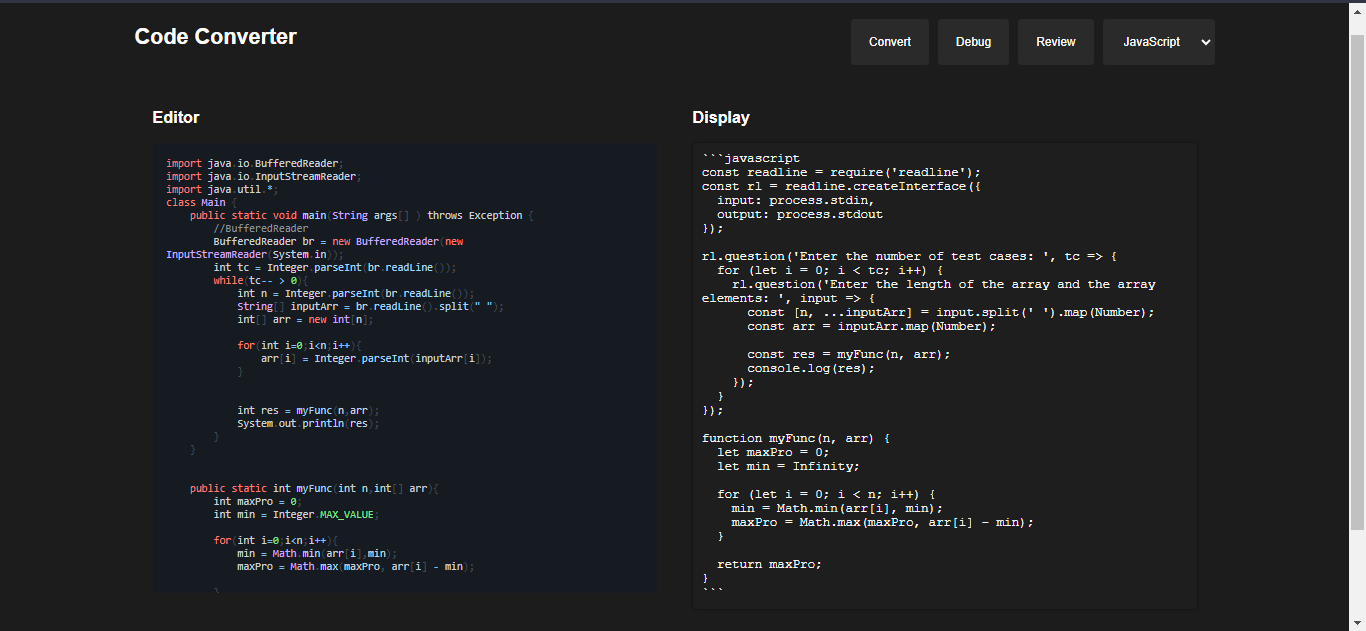Viewport: 1366px width, 631px height.
Task: Click "const readline = require('readline');" line
Action: pos(841,172)
